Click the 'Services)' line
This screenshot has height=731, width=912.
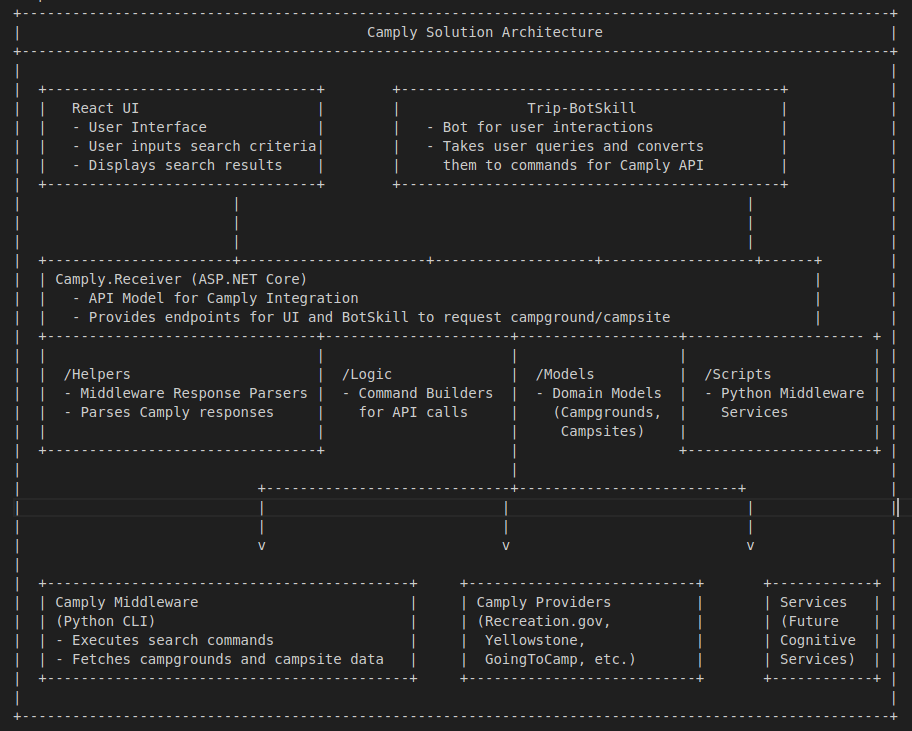point(818,659)
